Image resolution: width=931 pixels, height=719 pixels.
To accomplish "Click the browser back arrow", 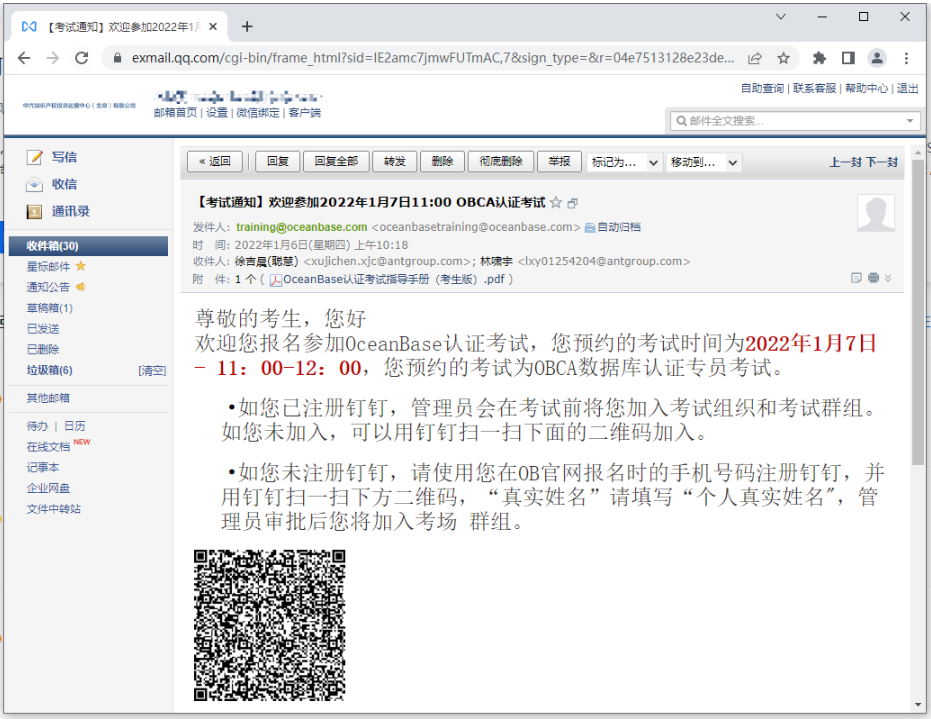I will coord(24,58).
